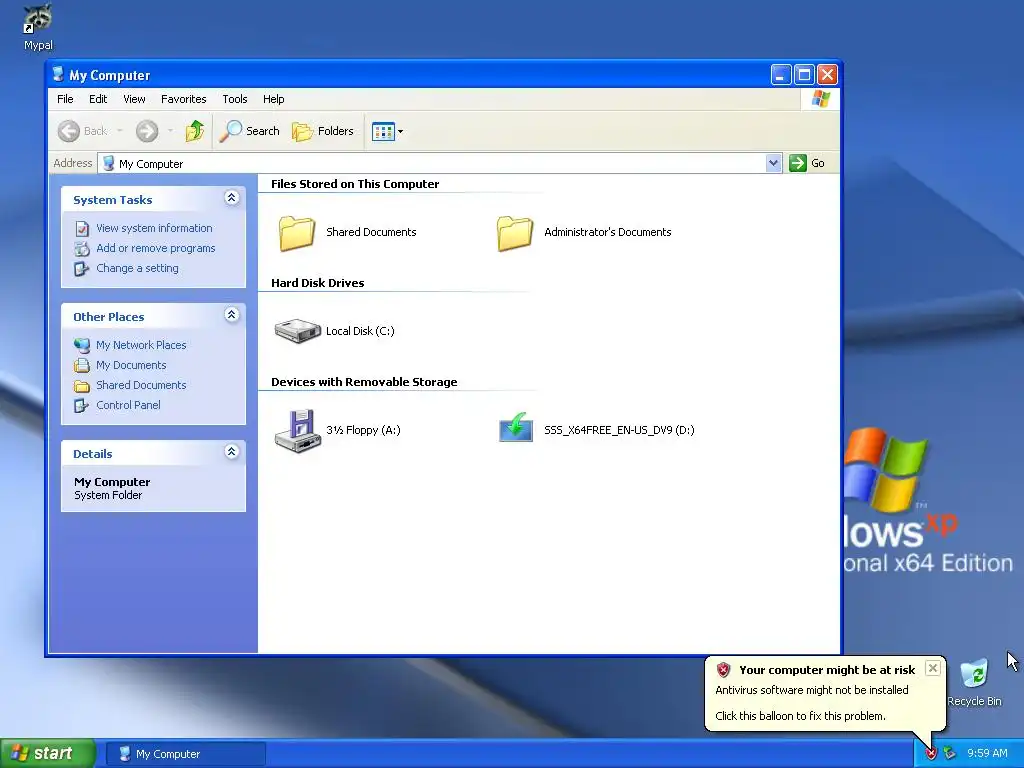Open Shared Documents link in sidebar

[141, 385]
